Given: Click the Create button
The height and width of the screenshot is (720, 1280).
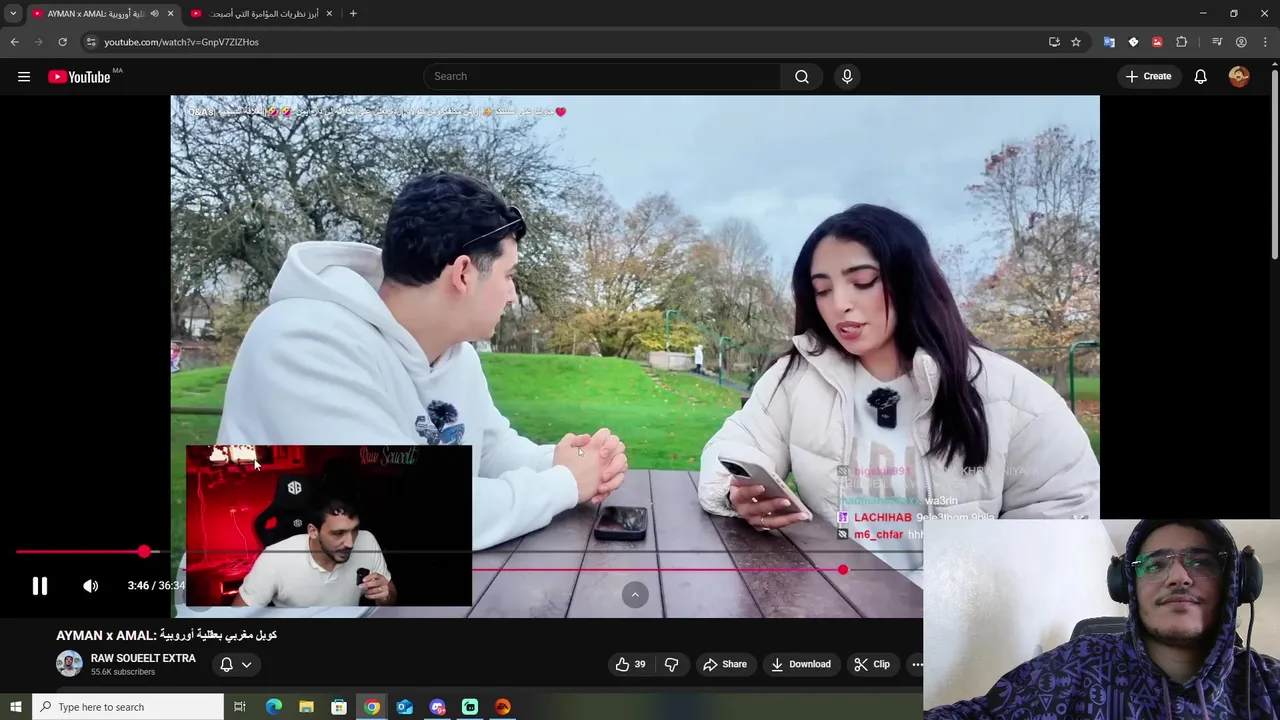Looking at the screenshot, I should click(x=1148, y=77).
